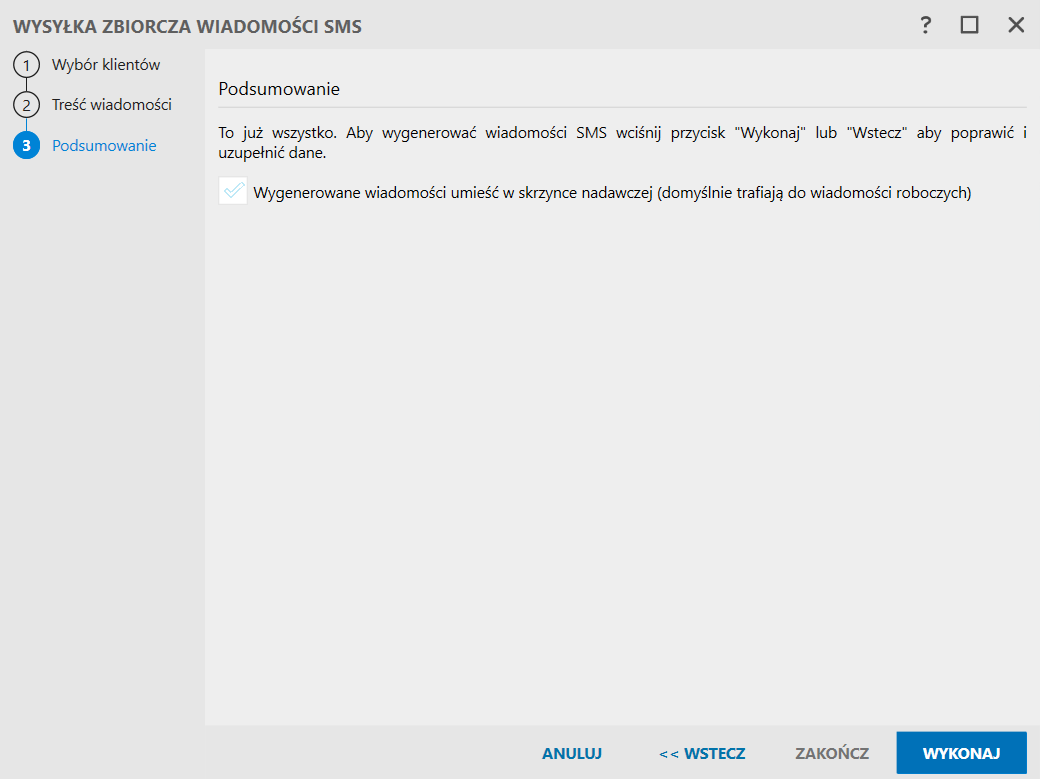Go to step 1 circle icon
The height and width of the screenshot is (779, 1040).
[27, 65]
